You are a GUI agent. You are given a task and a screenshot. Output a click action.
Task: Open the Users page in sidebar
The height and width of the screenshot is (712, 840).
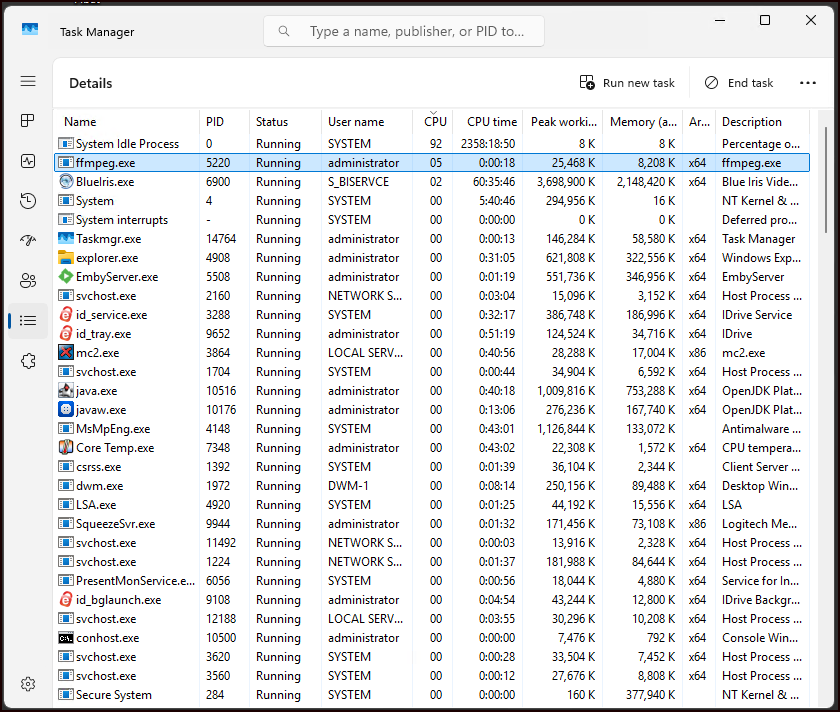point(28,281)
